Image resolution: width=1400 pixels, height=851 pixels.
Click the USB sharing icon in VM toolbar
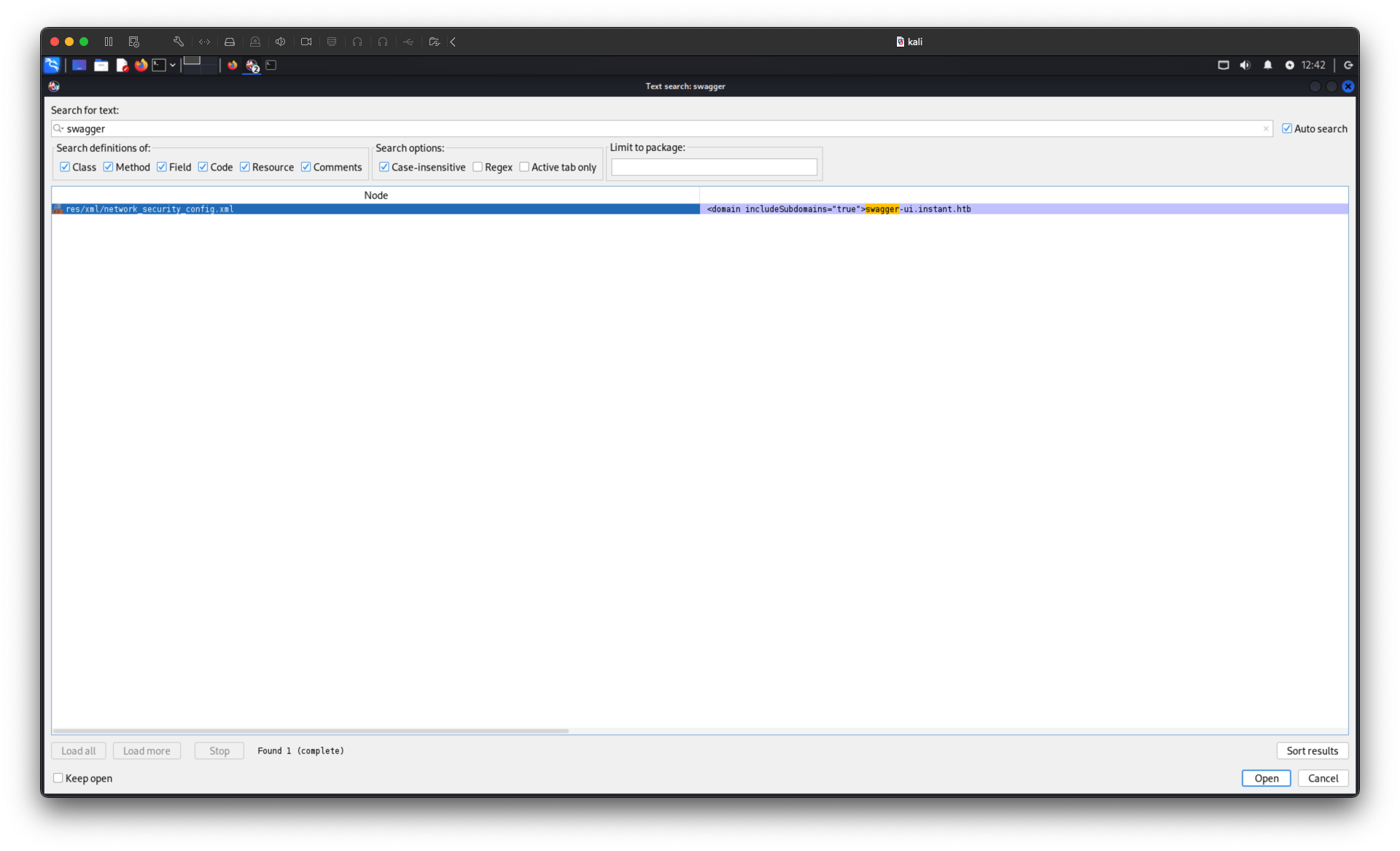pos(408,42)
